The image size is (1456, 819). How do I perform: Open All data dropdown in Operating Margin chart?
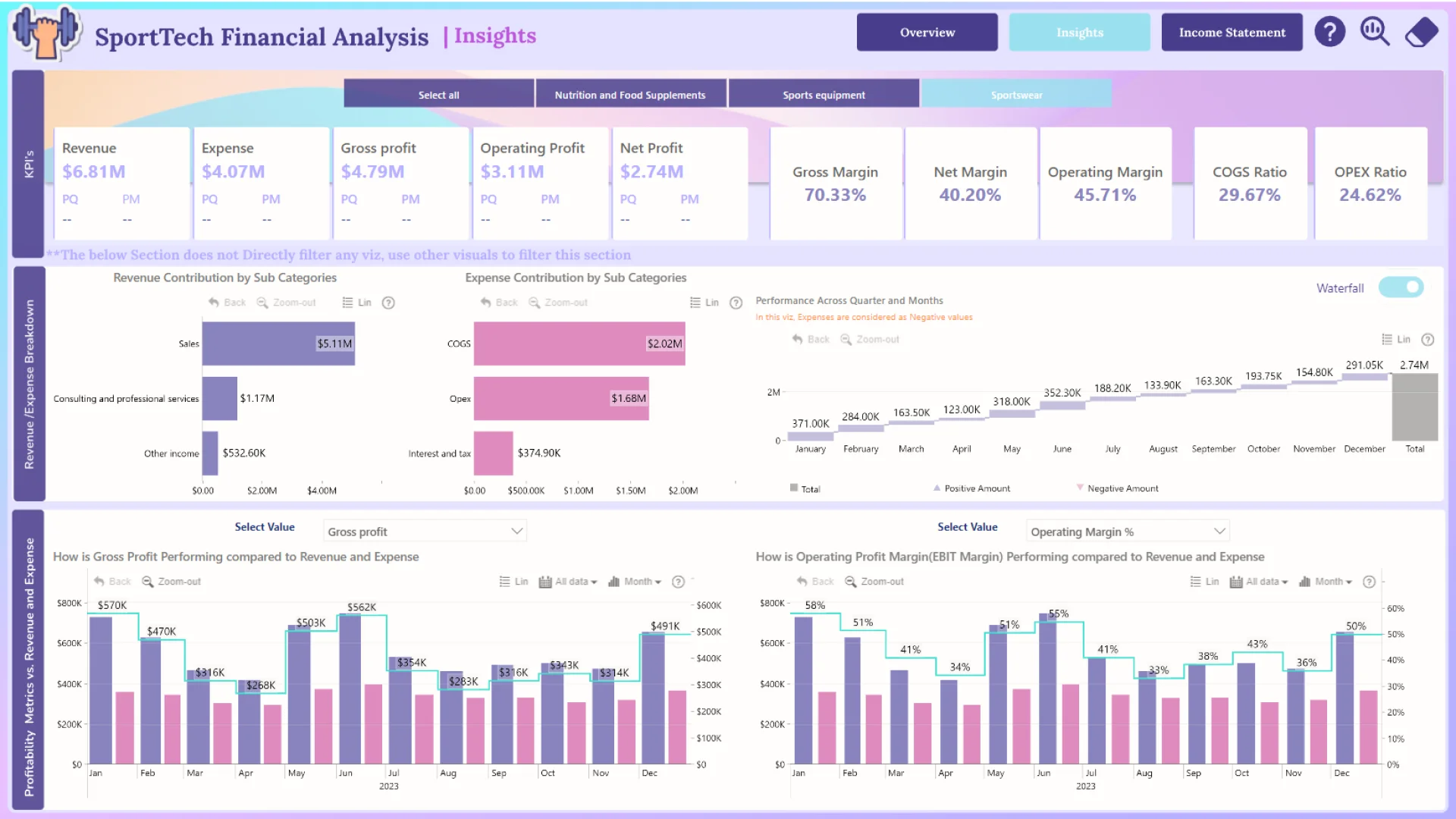(x=1259, y=582)
